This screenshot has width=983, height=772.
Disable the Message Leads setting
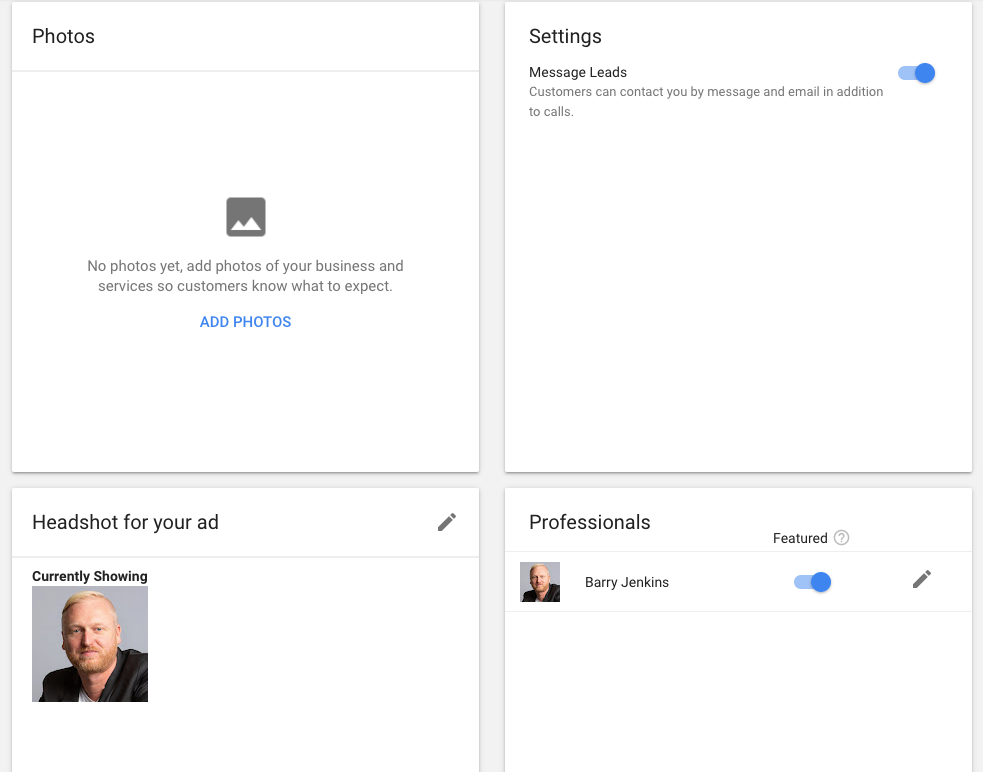tap(915, 72)
